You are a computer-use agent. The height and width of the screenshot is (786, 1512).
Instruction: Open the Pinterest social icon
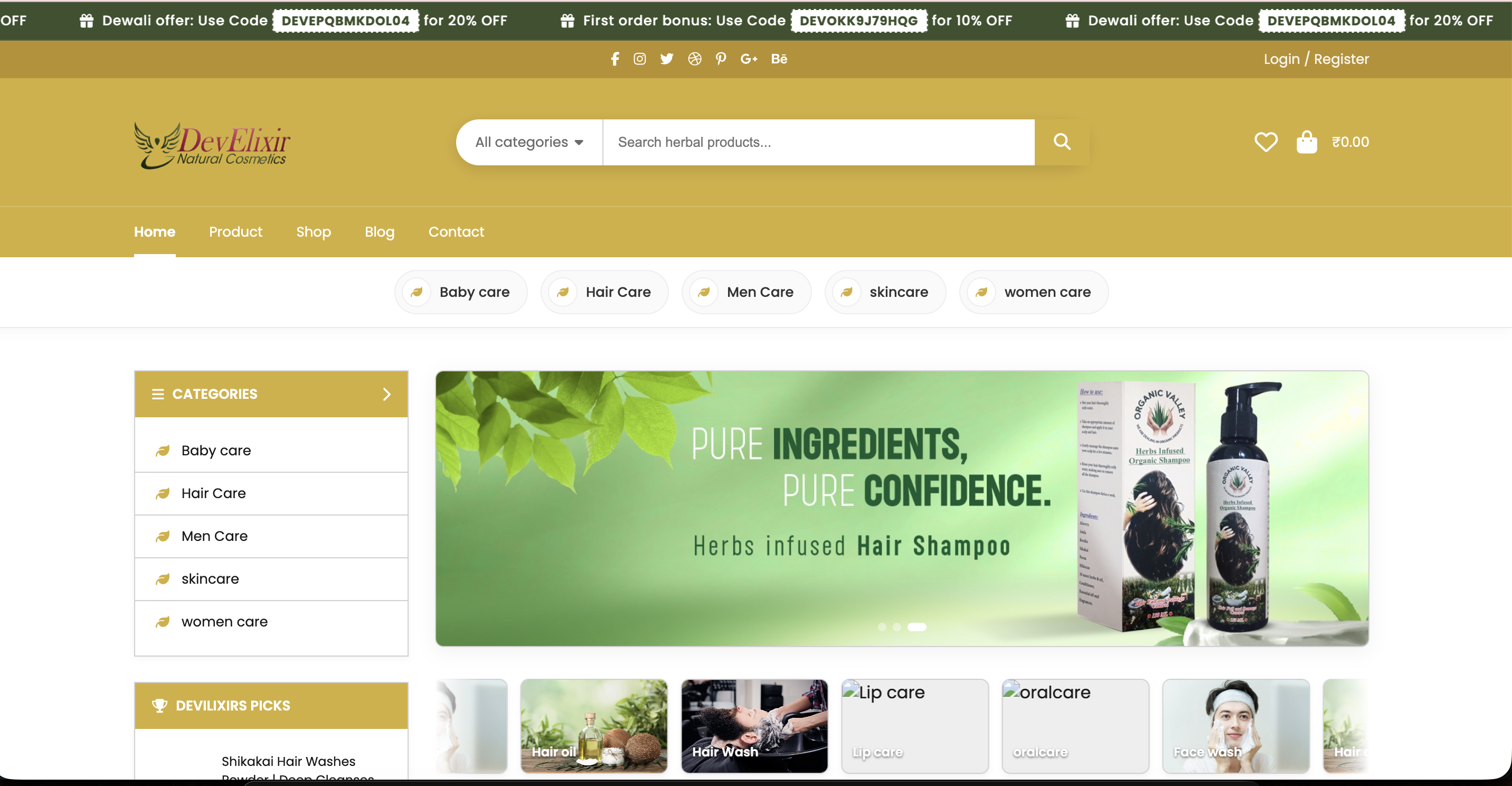pyautogui.click(x=721, y=59)
